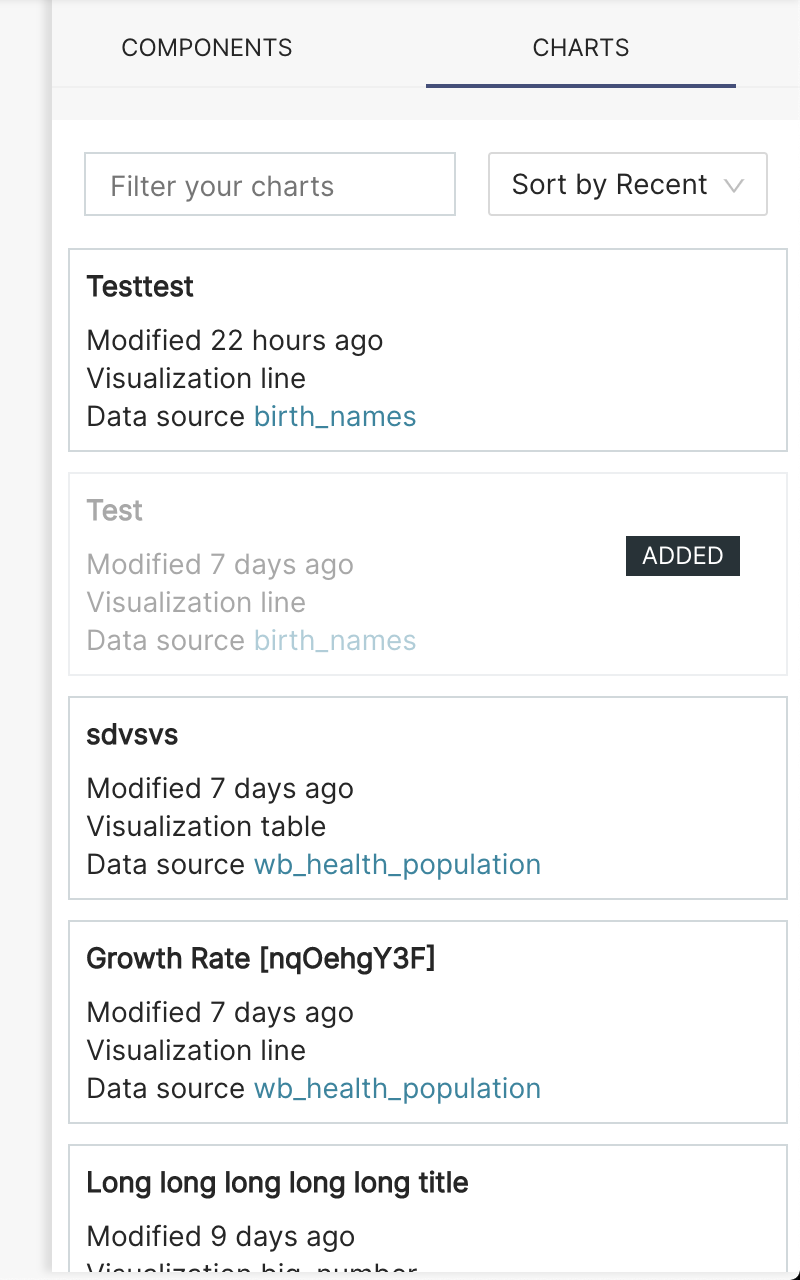Click 'Modified 22 hours ago' in Testtest card
The image size is (800, 1280).
click(x=235, y=341)
